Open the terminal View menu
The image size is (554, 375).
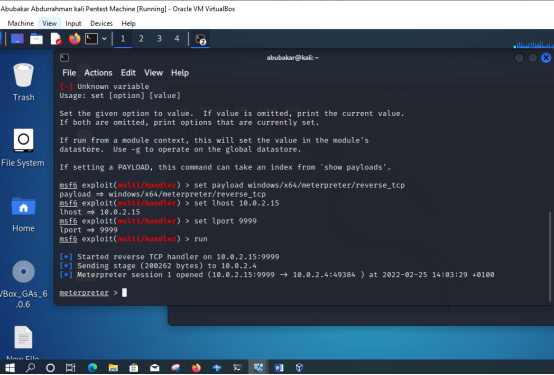tap(153, 73)
